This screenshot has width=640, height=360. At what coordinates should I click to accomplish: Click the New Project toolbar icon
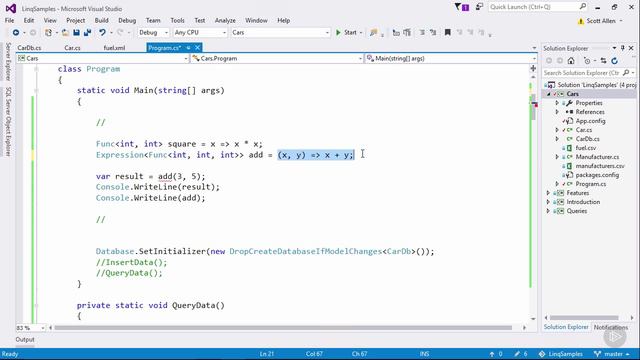pyautogui.click(x=49, y=33)
